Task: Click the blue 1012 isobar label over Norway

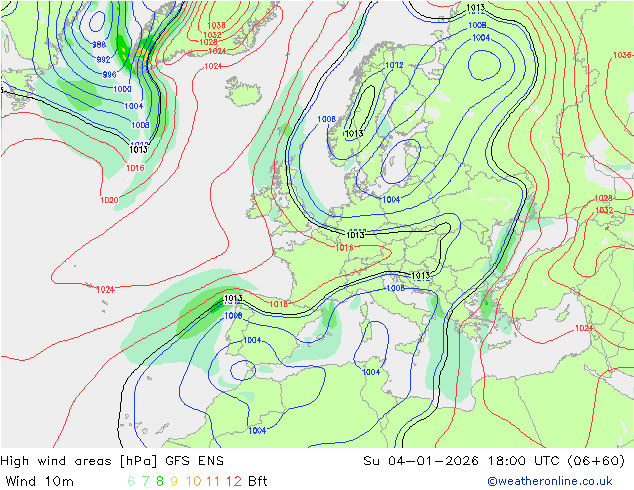Action: (x=394, y=65)
